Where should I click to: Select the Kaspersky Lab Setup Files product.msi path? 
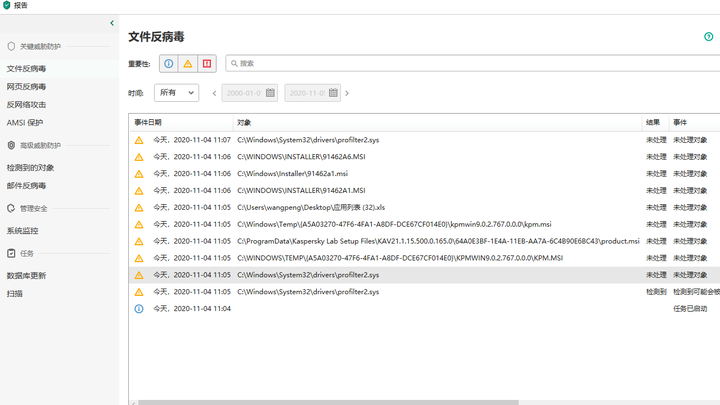pyautogui.click(x=438, y=241)
